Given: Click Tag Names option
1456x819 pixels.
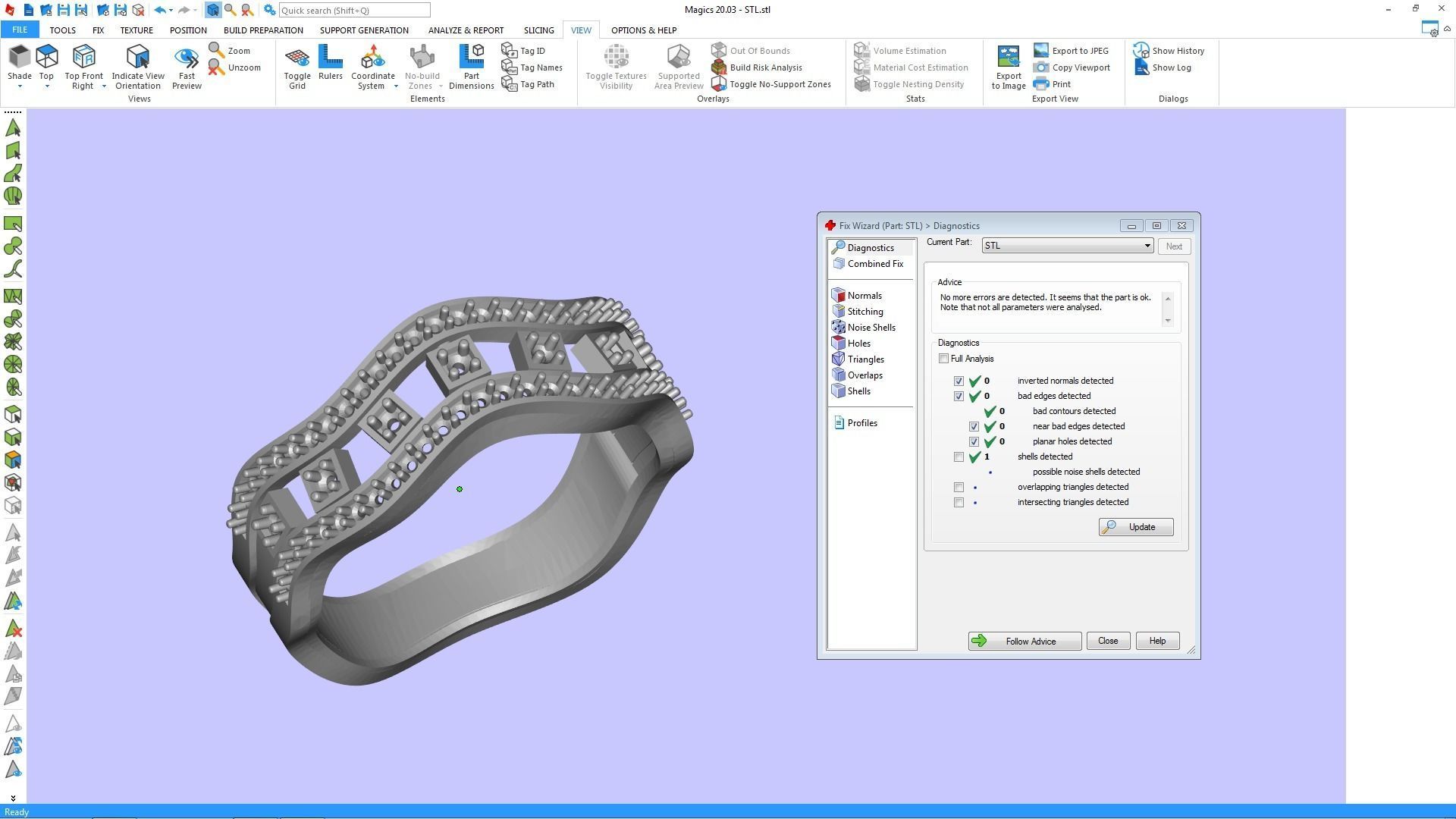Looking at the screenshot, I should pos(532,67).
